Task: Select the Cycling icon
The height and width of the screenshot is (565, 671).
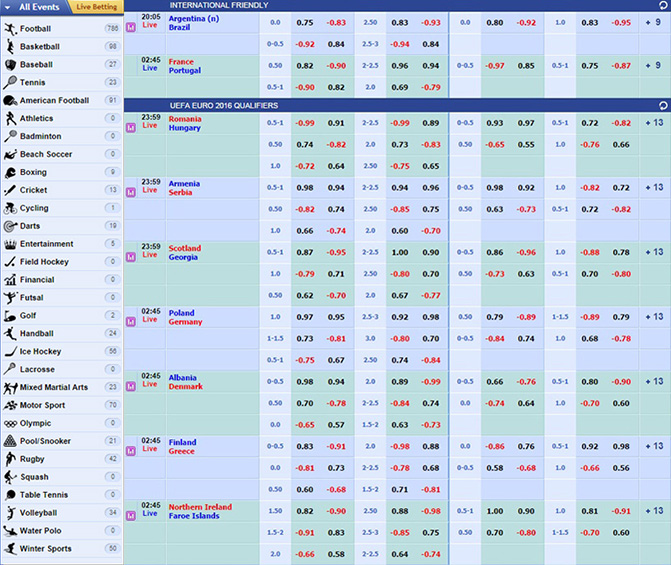Action: tap(10, 208)
